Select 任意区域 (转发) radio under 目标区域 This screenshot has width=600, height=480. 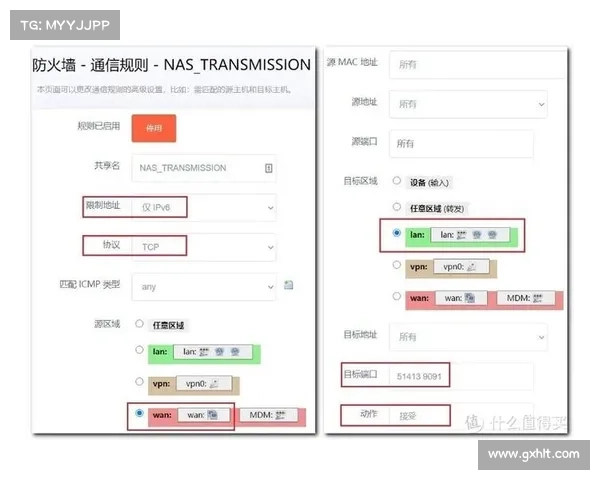(397, 207)
